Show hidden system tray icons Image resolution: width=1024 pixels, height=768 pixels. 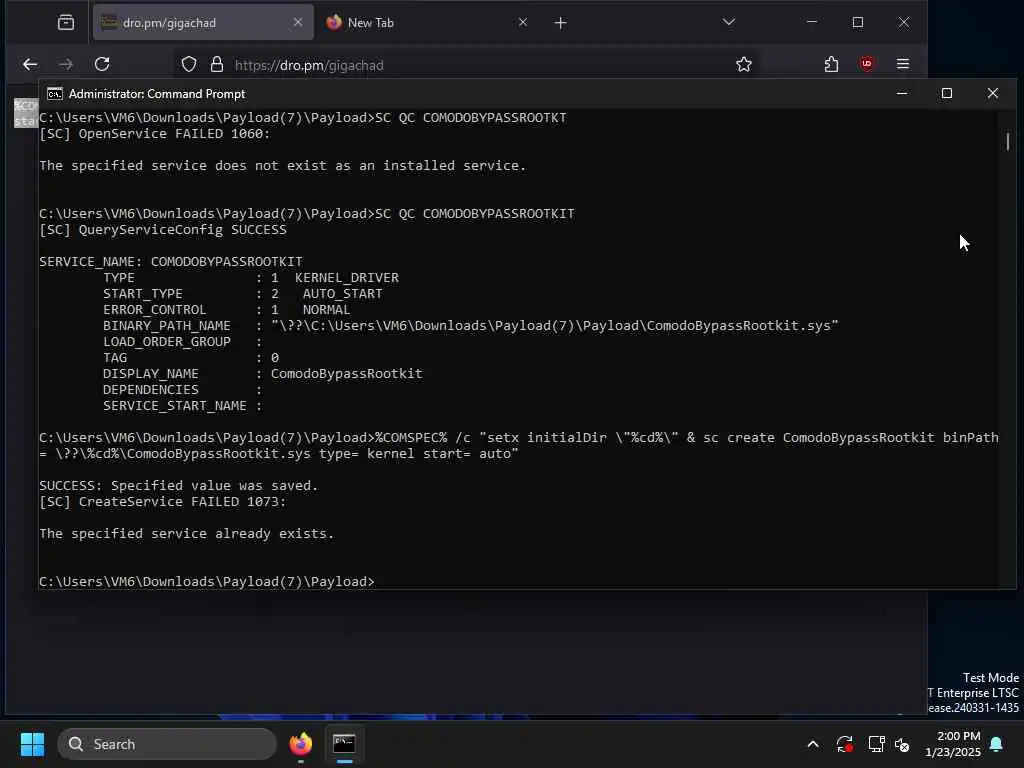pos(813,744)
